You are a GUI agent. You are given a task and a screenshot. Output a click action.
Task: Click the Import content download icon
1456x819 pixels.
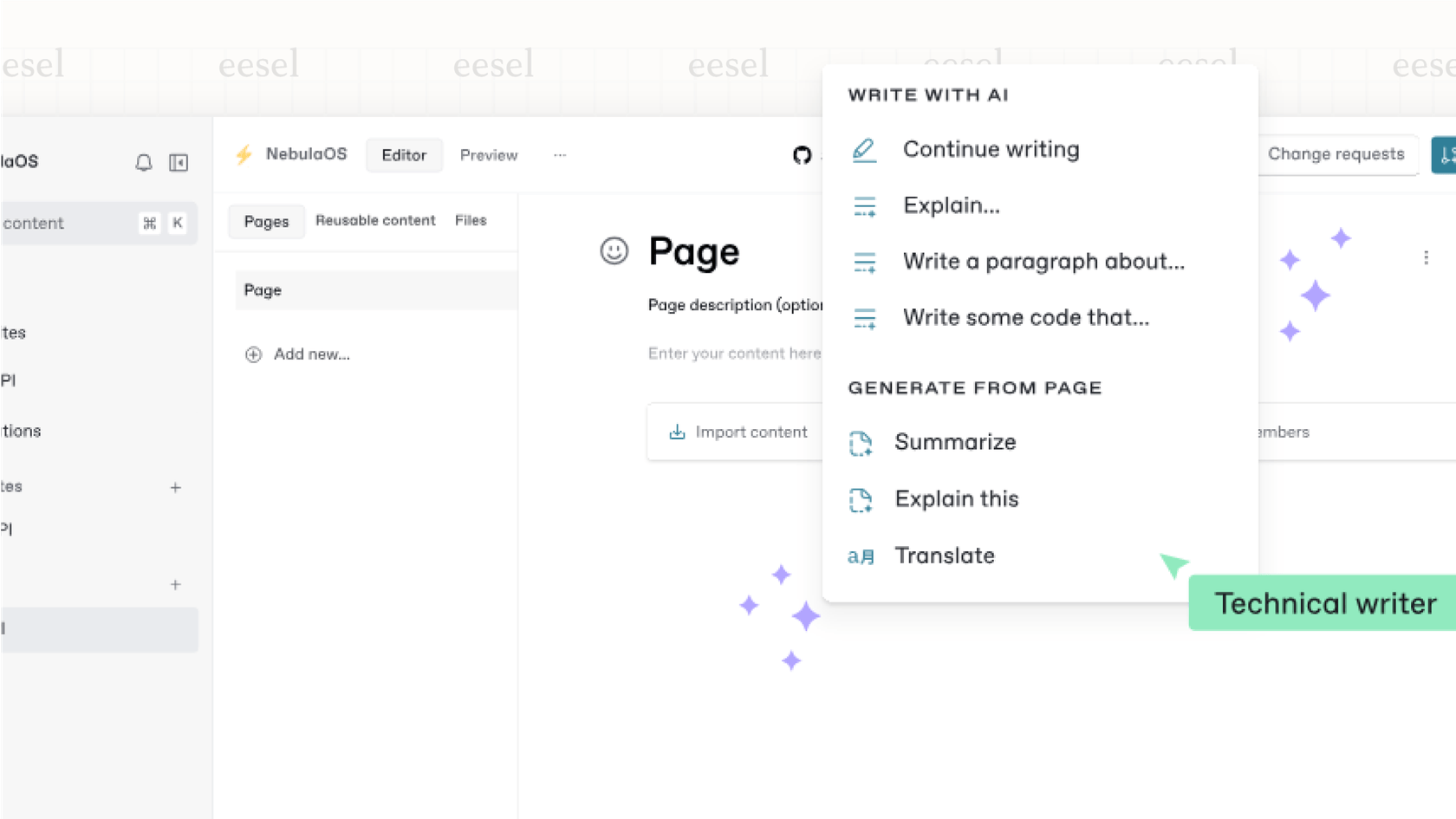(676, 432)
